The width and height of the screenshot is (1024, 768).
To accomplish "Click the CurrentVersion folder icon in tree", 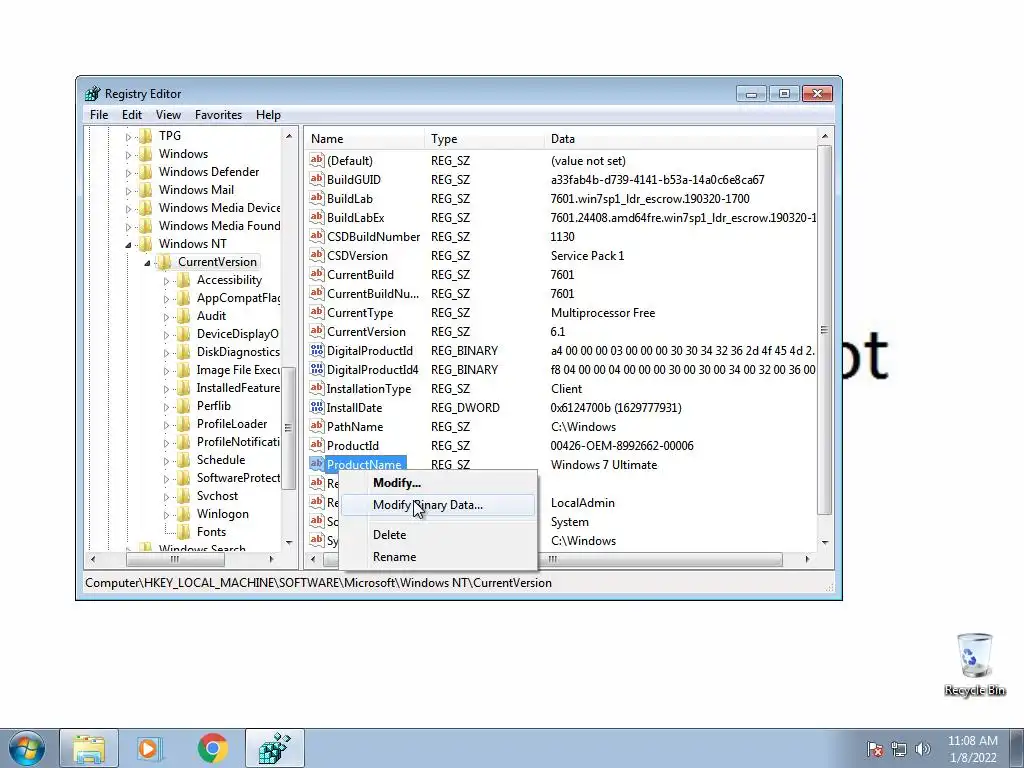I will coord(164,262).
